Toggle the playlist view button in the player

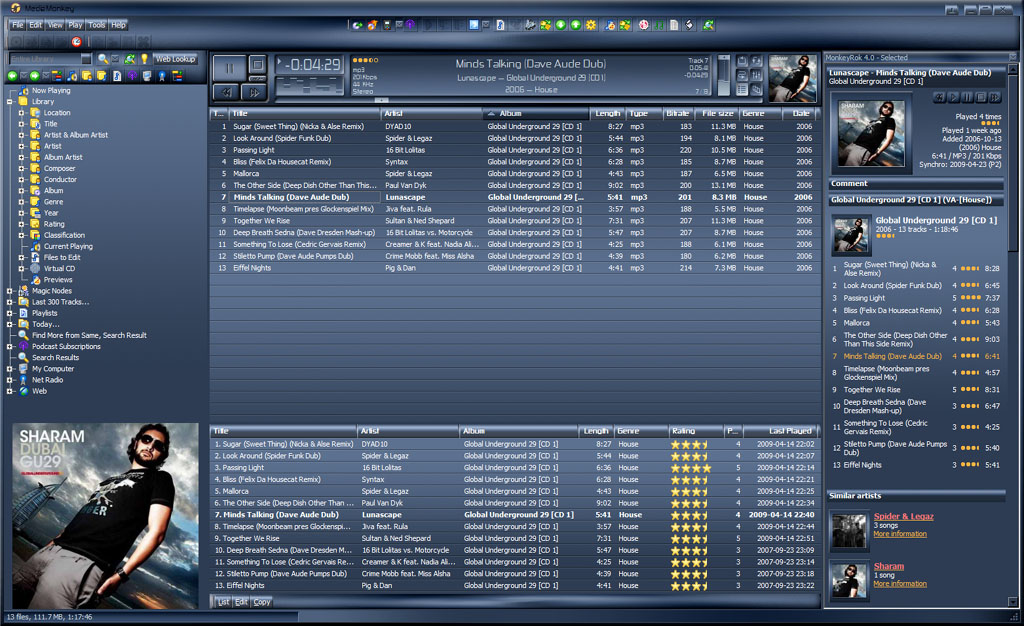pos(742,89)
